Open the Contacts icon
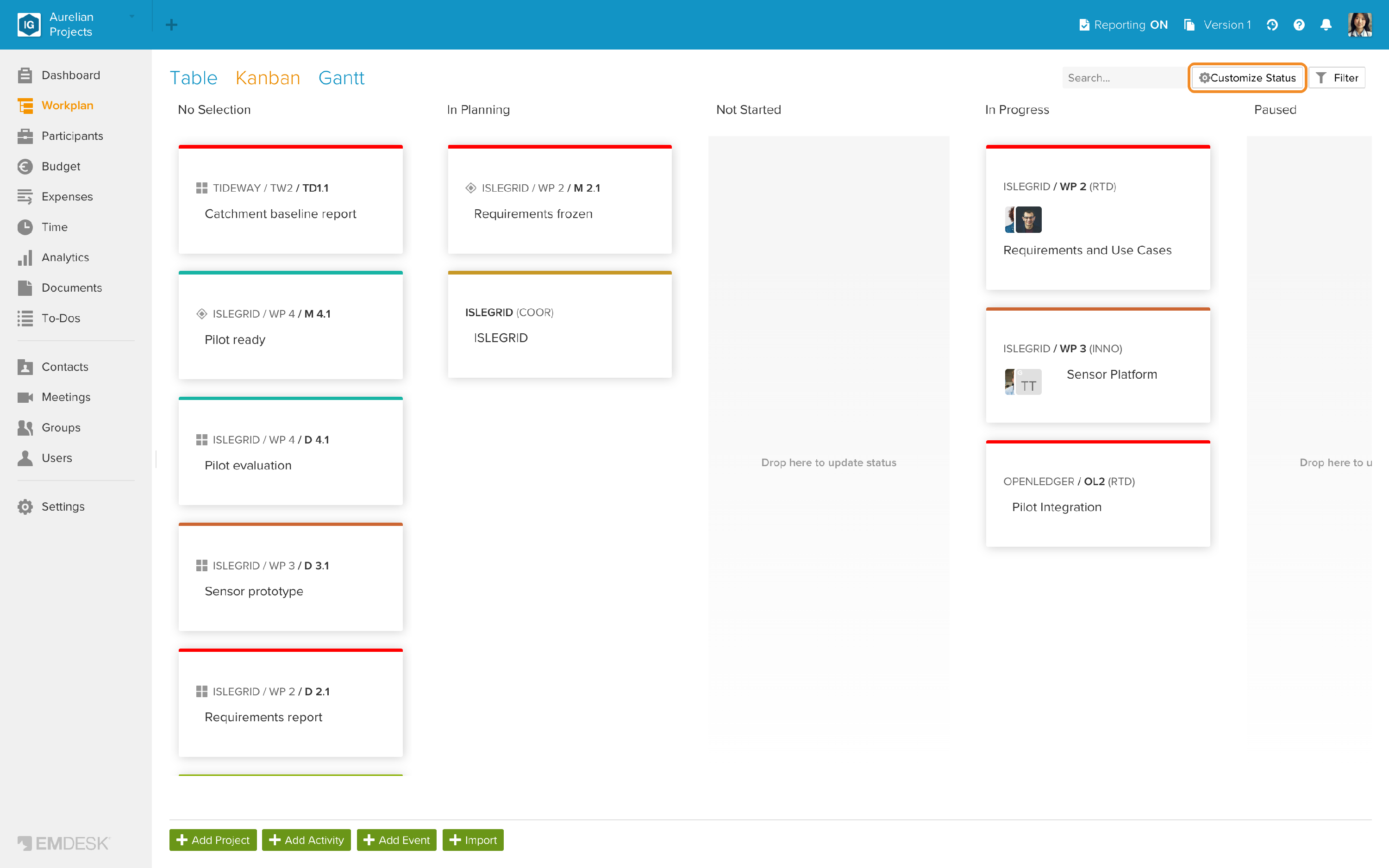The width and height of the screenshot is (1389, 868). 25,367
